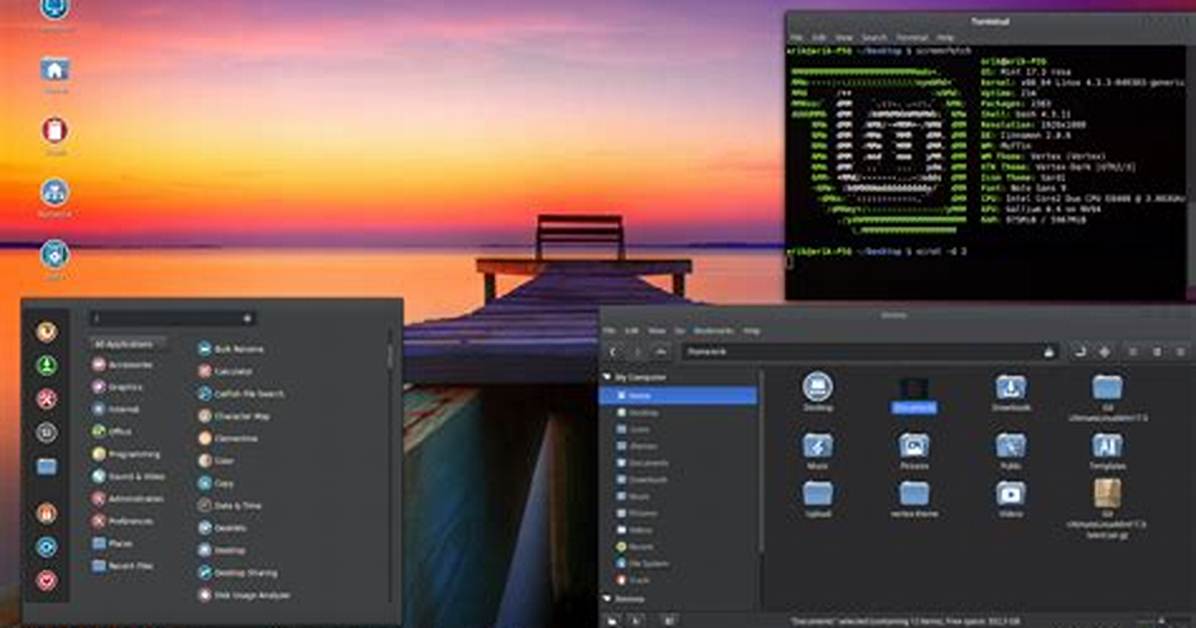
Task: Launch Date & Time from the menu list
Action: [230, 505]
